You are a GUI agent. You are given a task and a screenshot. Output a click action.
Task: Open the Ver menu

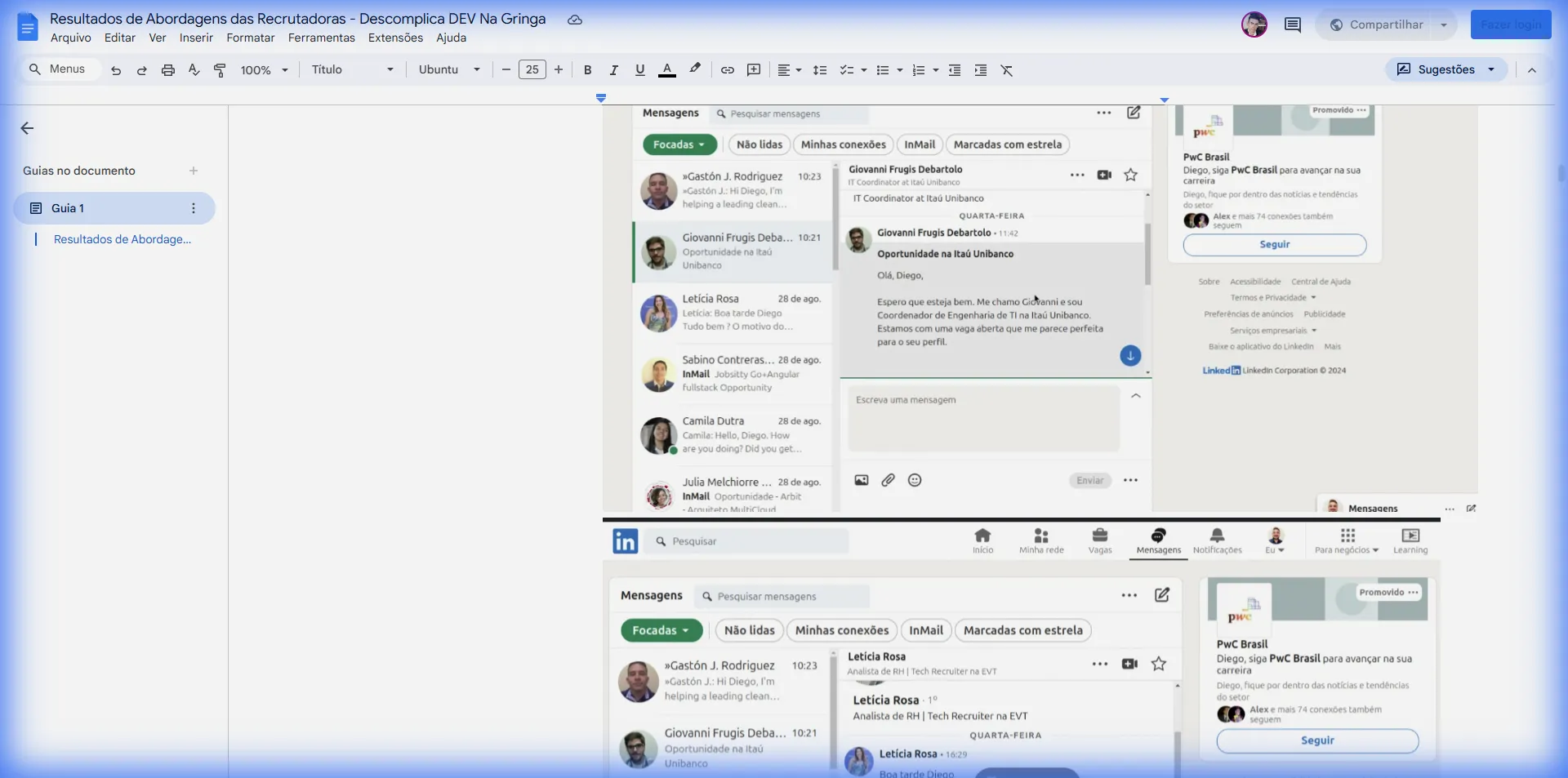158,38
